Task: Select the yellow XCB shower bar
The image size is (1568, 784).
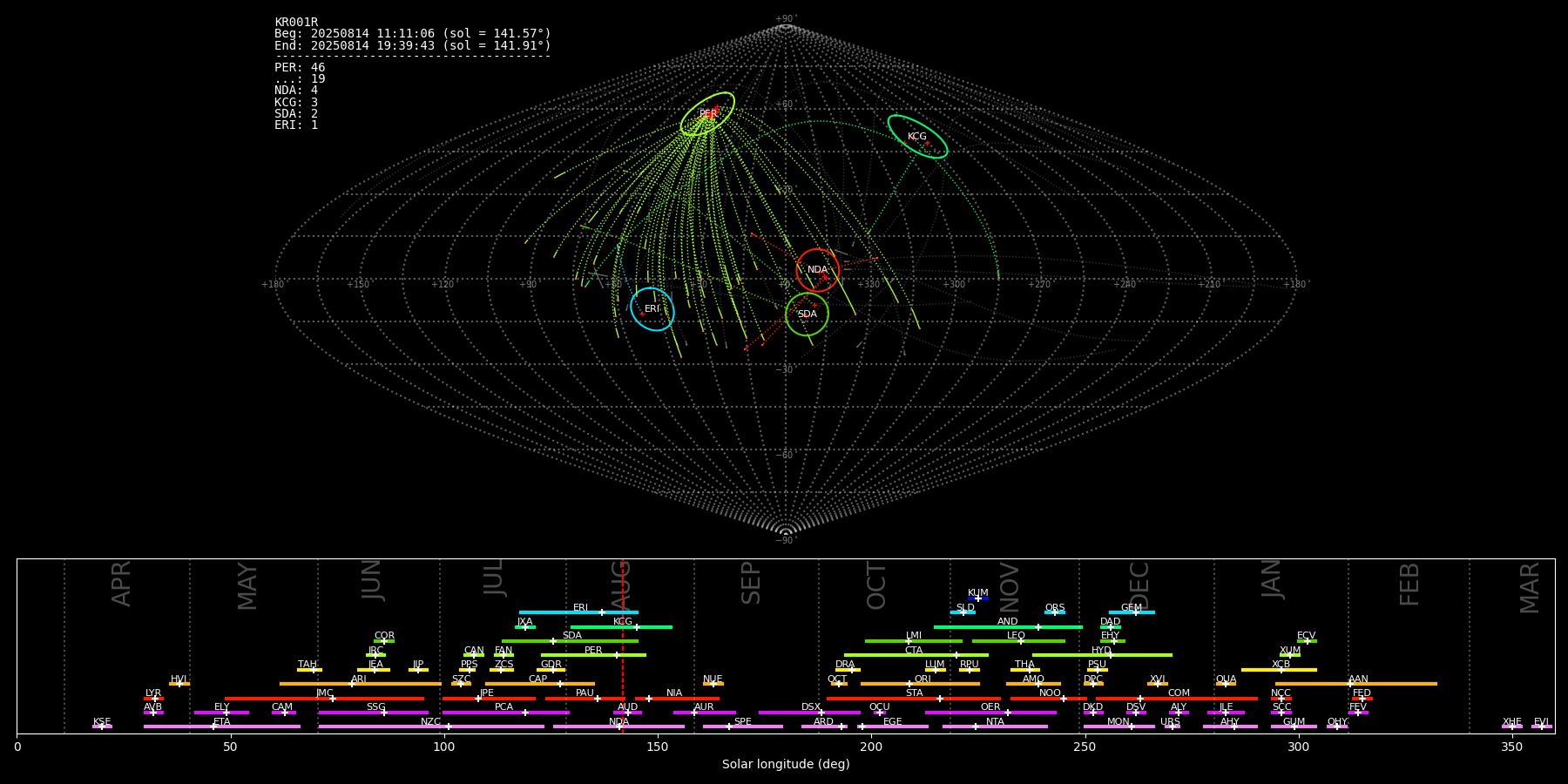Action: click(x=1279, y=670)
